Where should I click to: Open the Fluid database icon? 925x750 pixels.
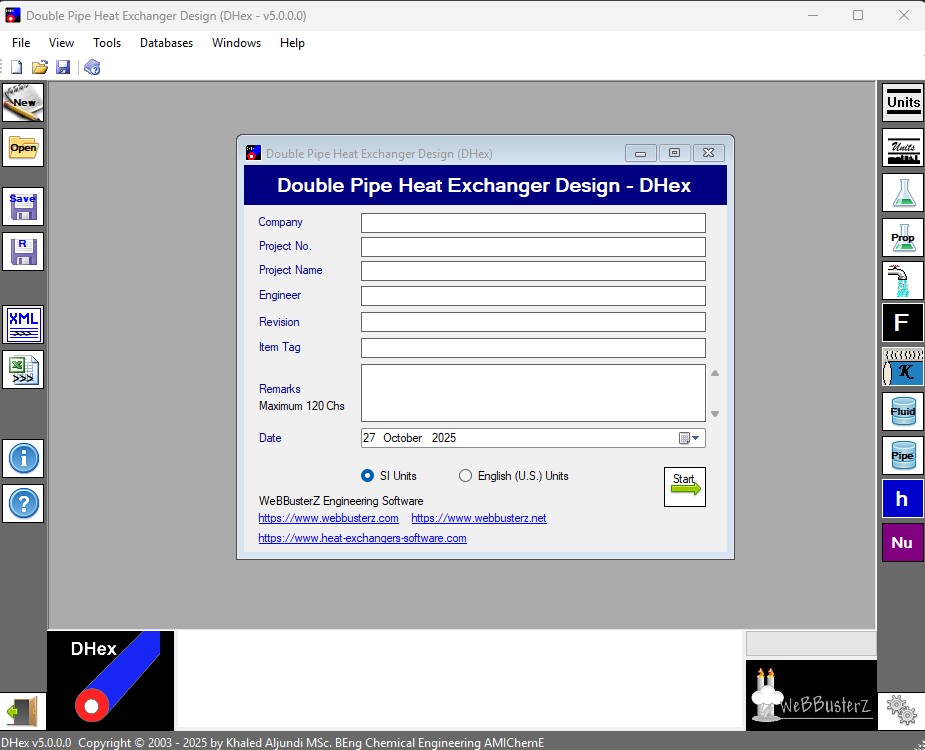[902, 411]
